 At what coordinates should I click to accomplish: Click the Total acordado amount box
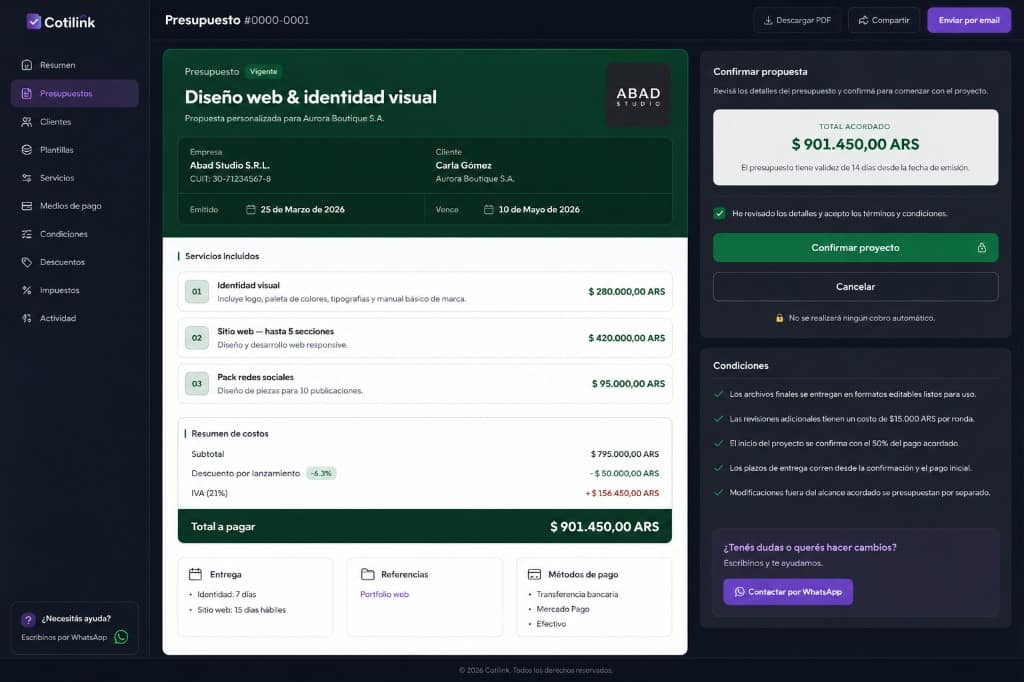click(x=856, y=147)
